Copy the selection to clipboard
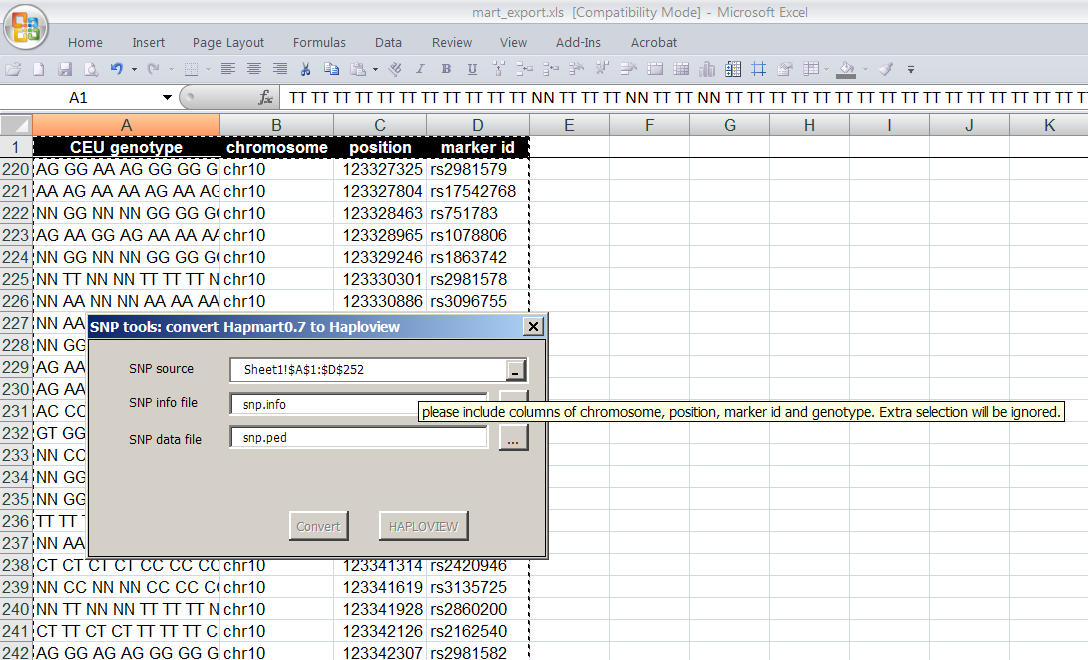 [x=332, y=69]
